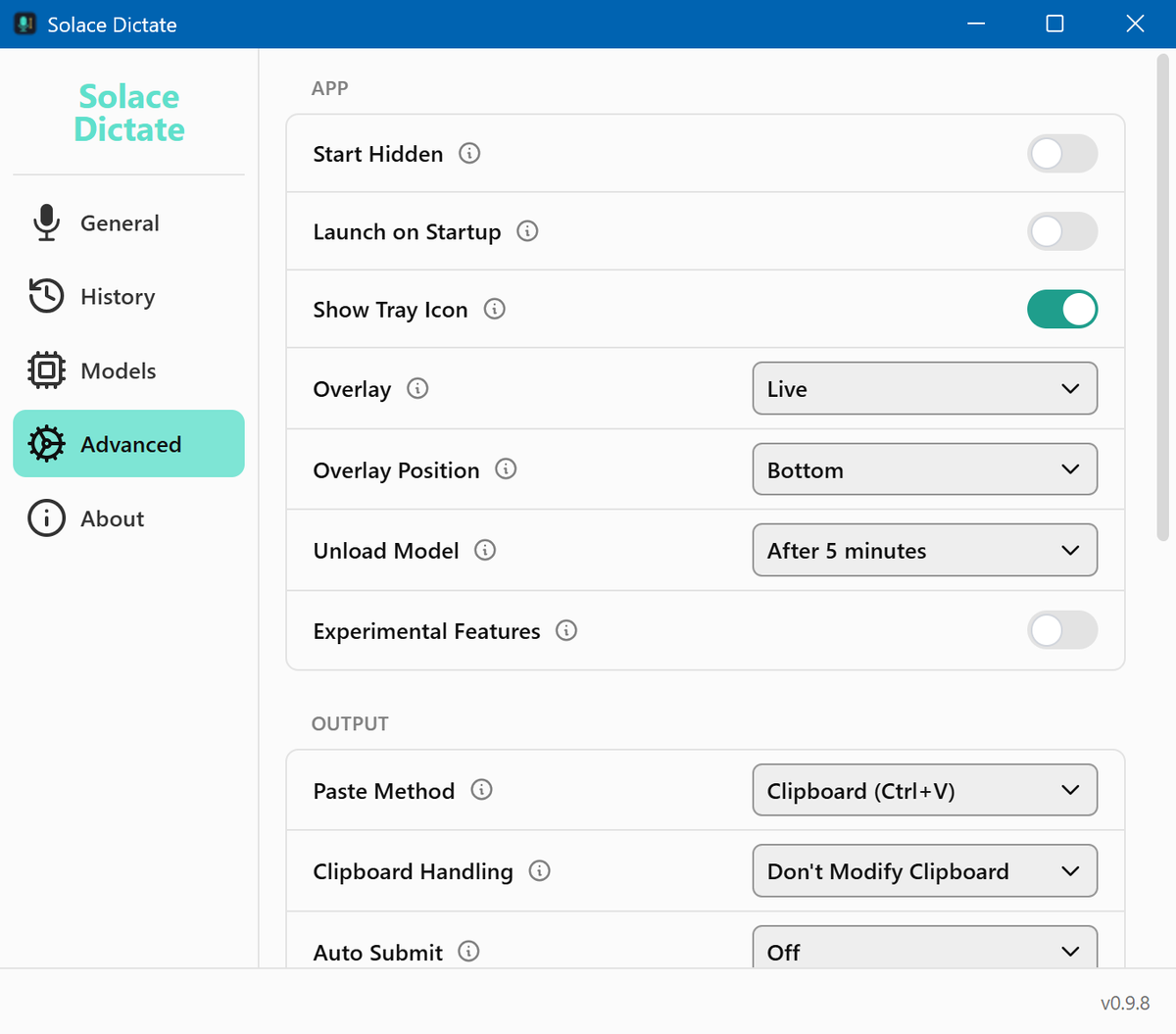The height and width of the screenshot is (1034, 1176).
Task: Click the Solace Dictate sidebar logo text
Action: (x=129, y=113)
